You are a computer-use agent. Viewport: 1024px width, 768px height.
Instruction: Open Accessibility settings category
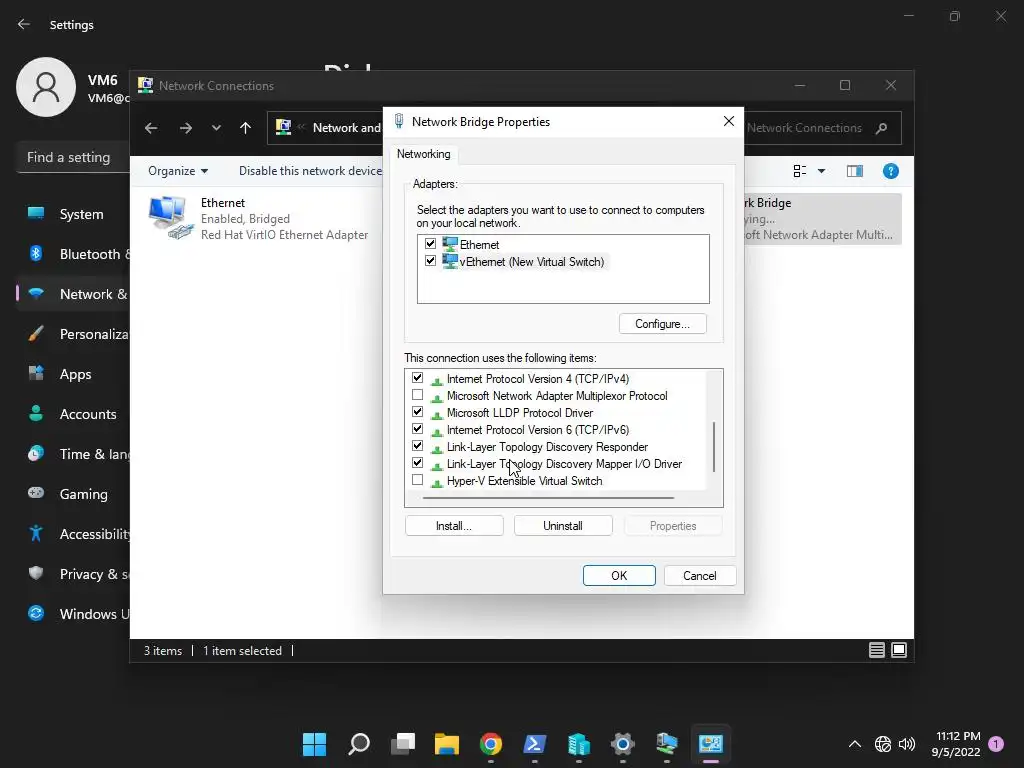73,534
